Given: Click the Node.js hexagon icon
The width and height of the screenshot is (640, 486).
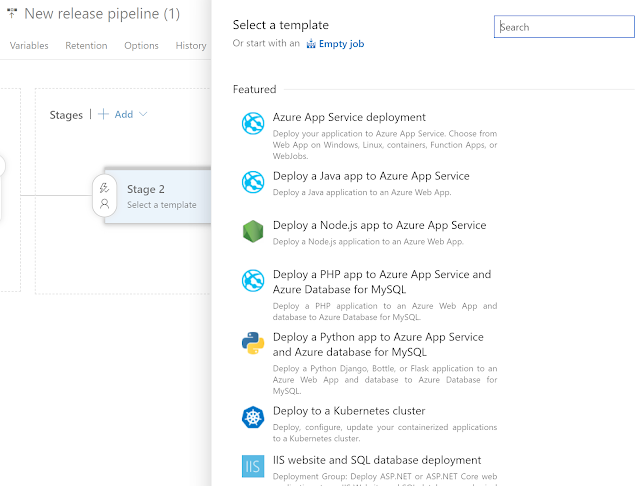Looking at the screenshot, I should (252, 232).
